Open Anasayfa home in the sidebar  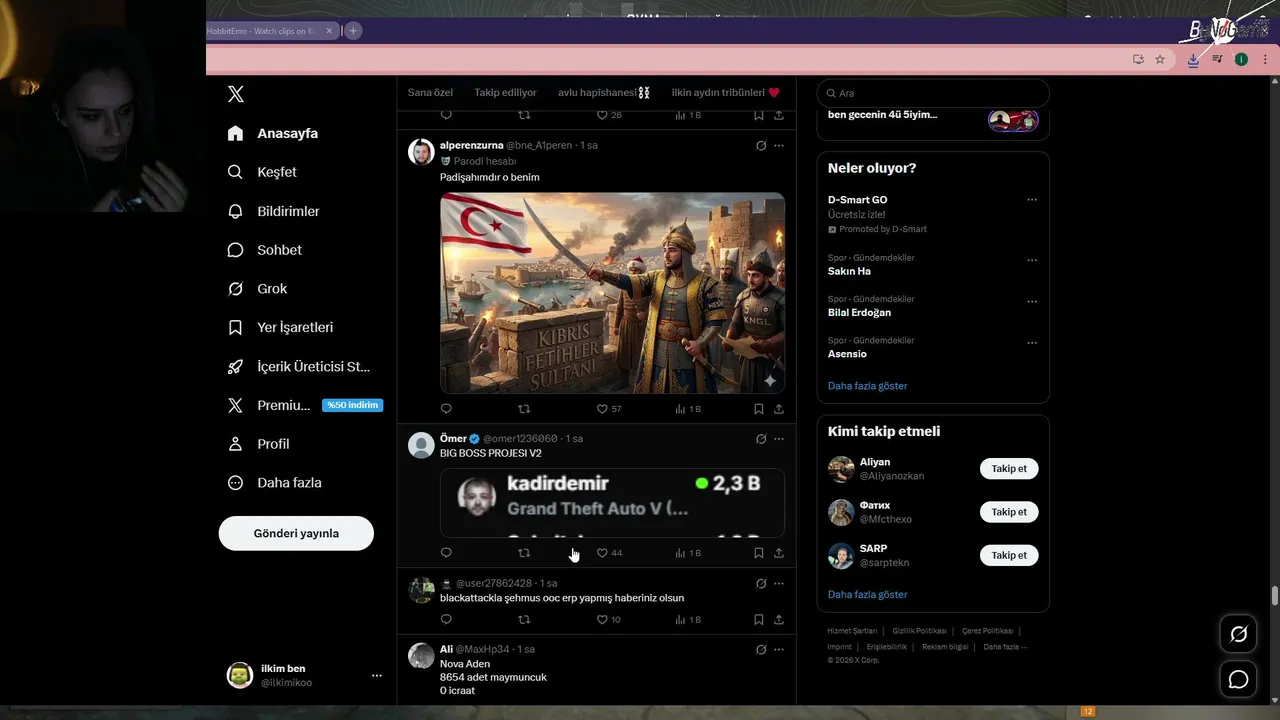tap(273, 133)
